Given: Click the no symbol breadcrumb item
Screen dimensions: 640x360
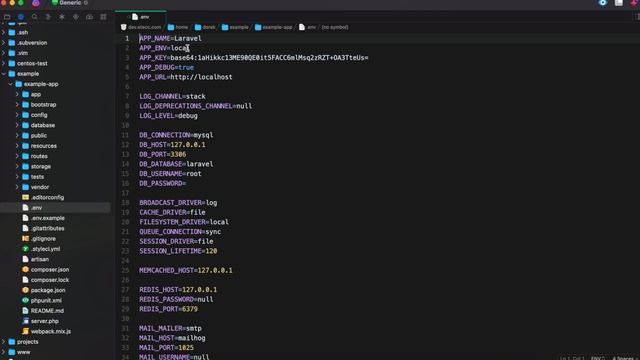Looking at the screenshot, I should [335, 27].
